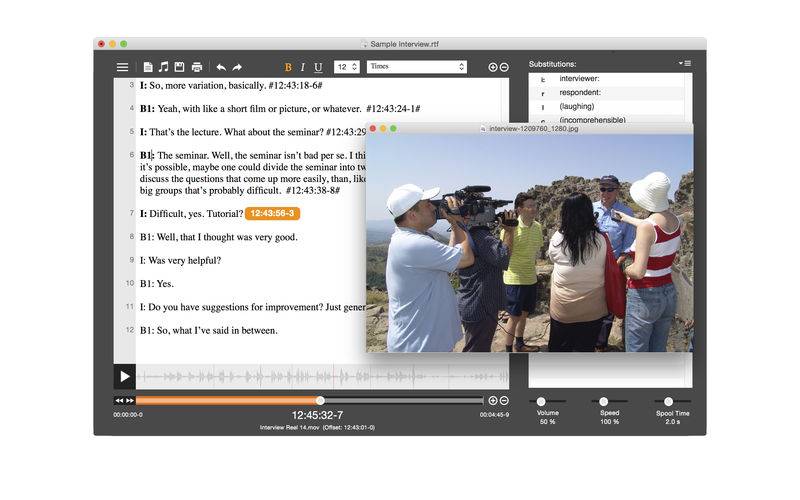This screenshot has width=800, height=500.
Task: Click the audio waveform display
Action: pos(322,377)
